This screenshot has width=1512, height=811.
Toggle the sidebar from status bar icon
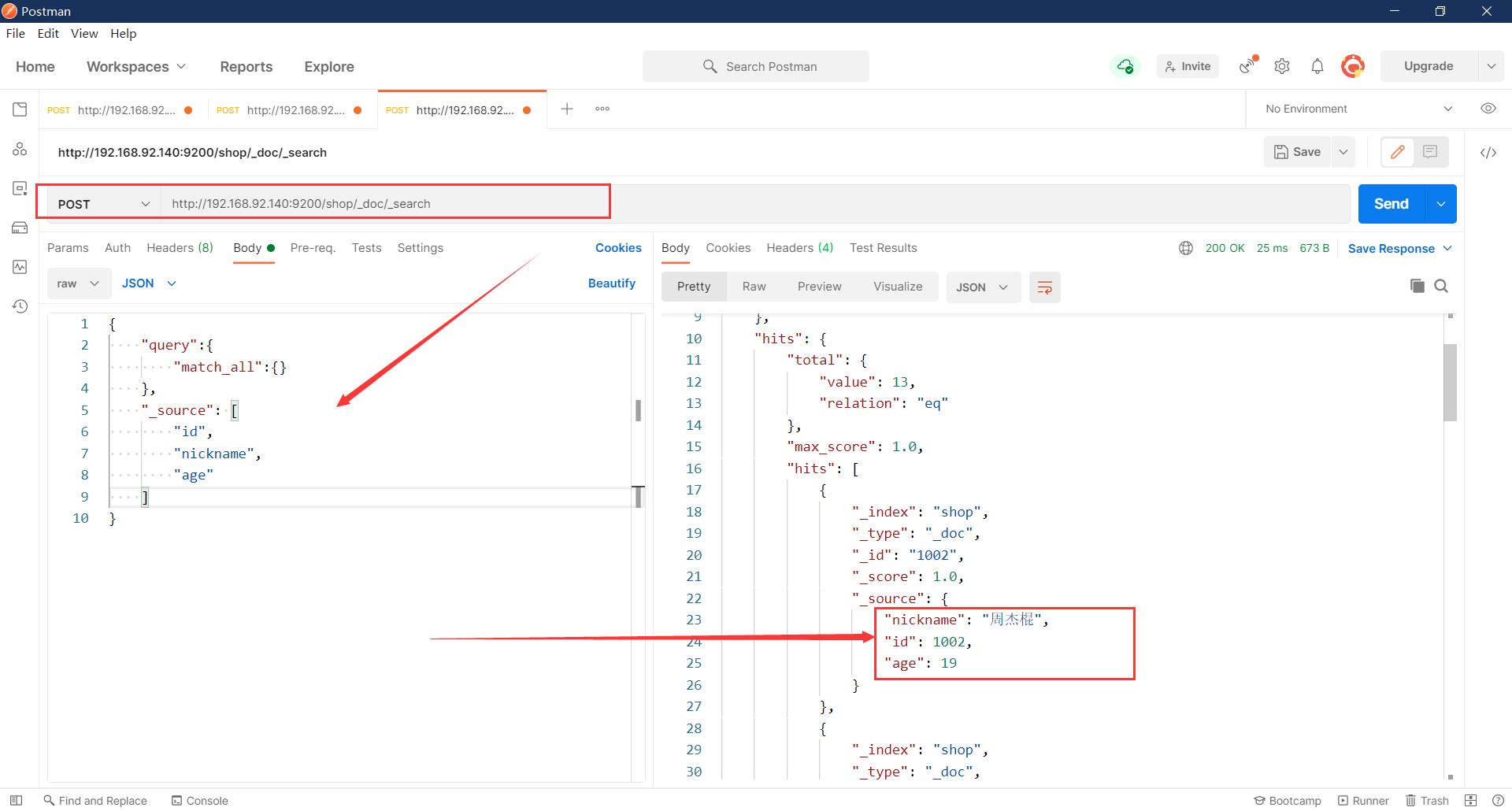point(16,800)
